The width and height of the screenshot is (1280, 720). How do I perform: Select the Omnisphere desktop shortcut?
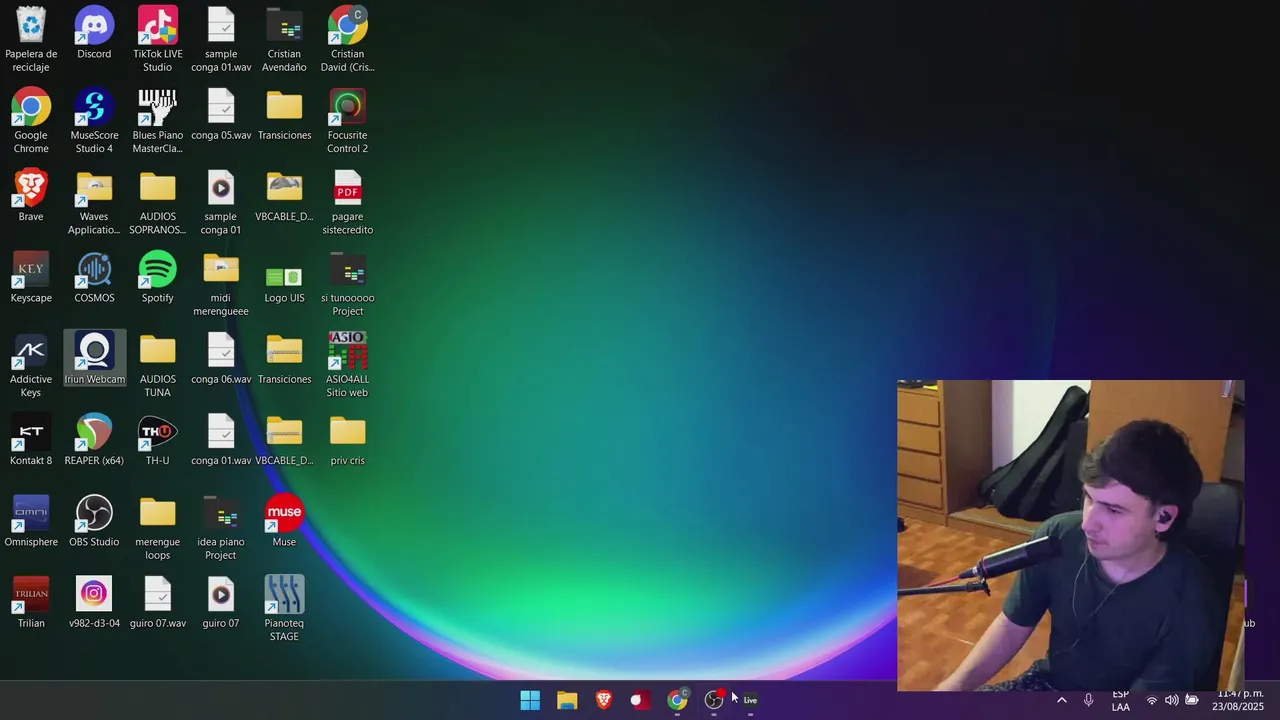pos(31,522)
